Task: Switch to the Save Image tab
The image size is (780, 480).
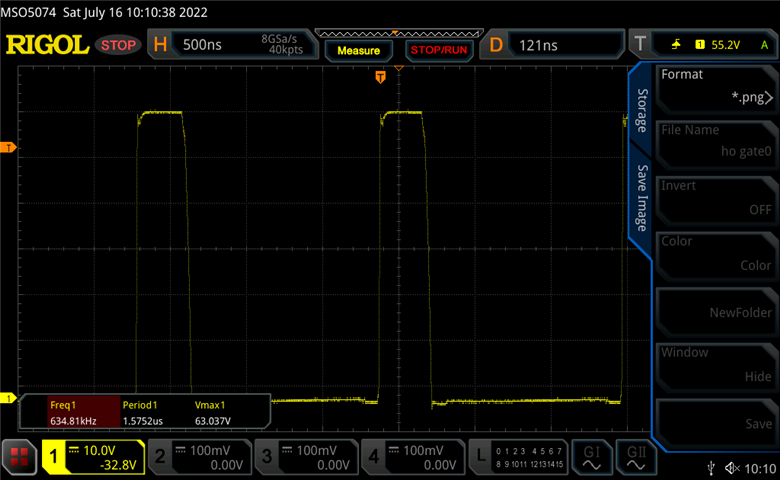Action: pyautogui.click(x=642, y=198)
